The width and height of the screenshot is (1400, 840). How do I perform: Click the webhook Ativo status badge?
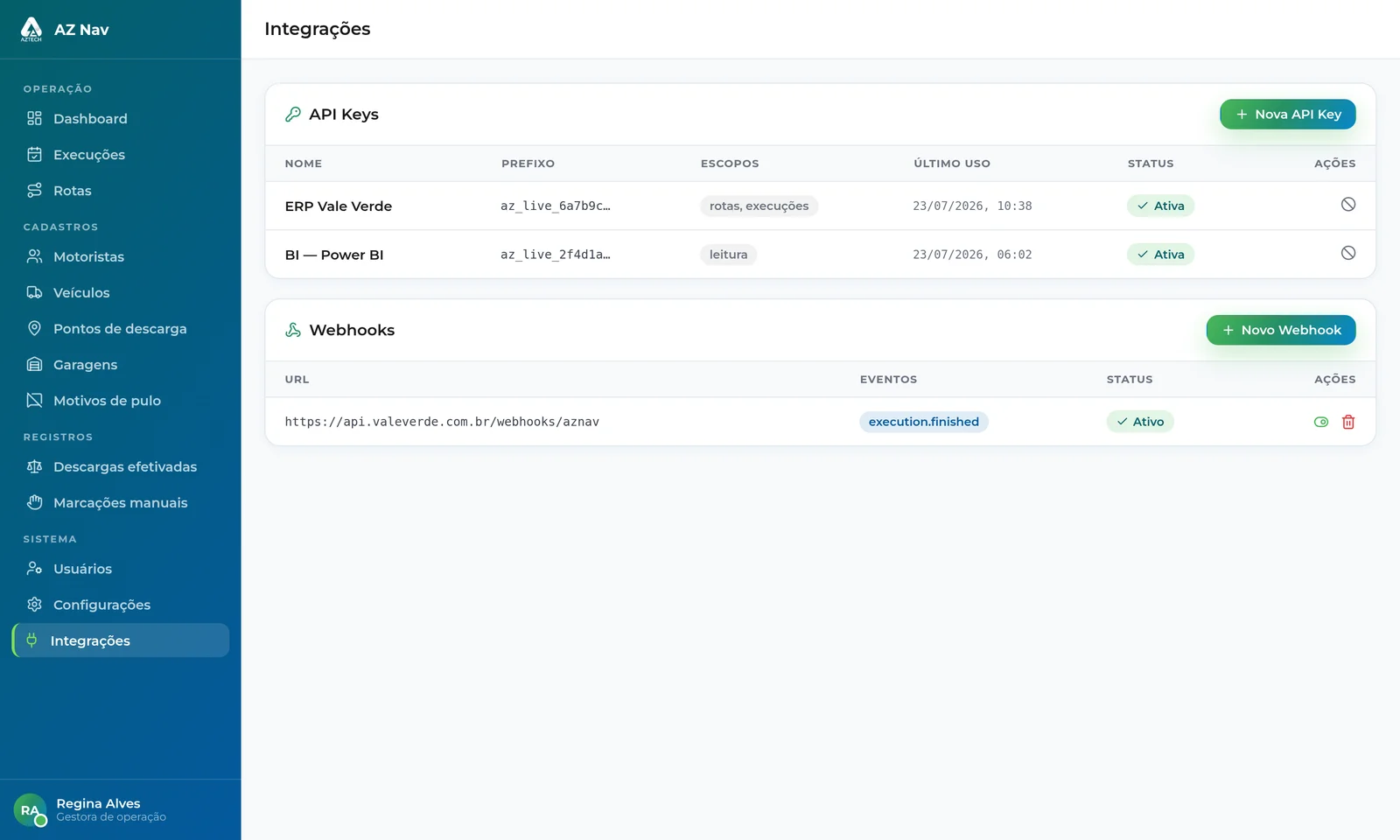point(1140,422)
